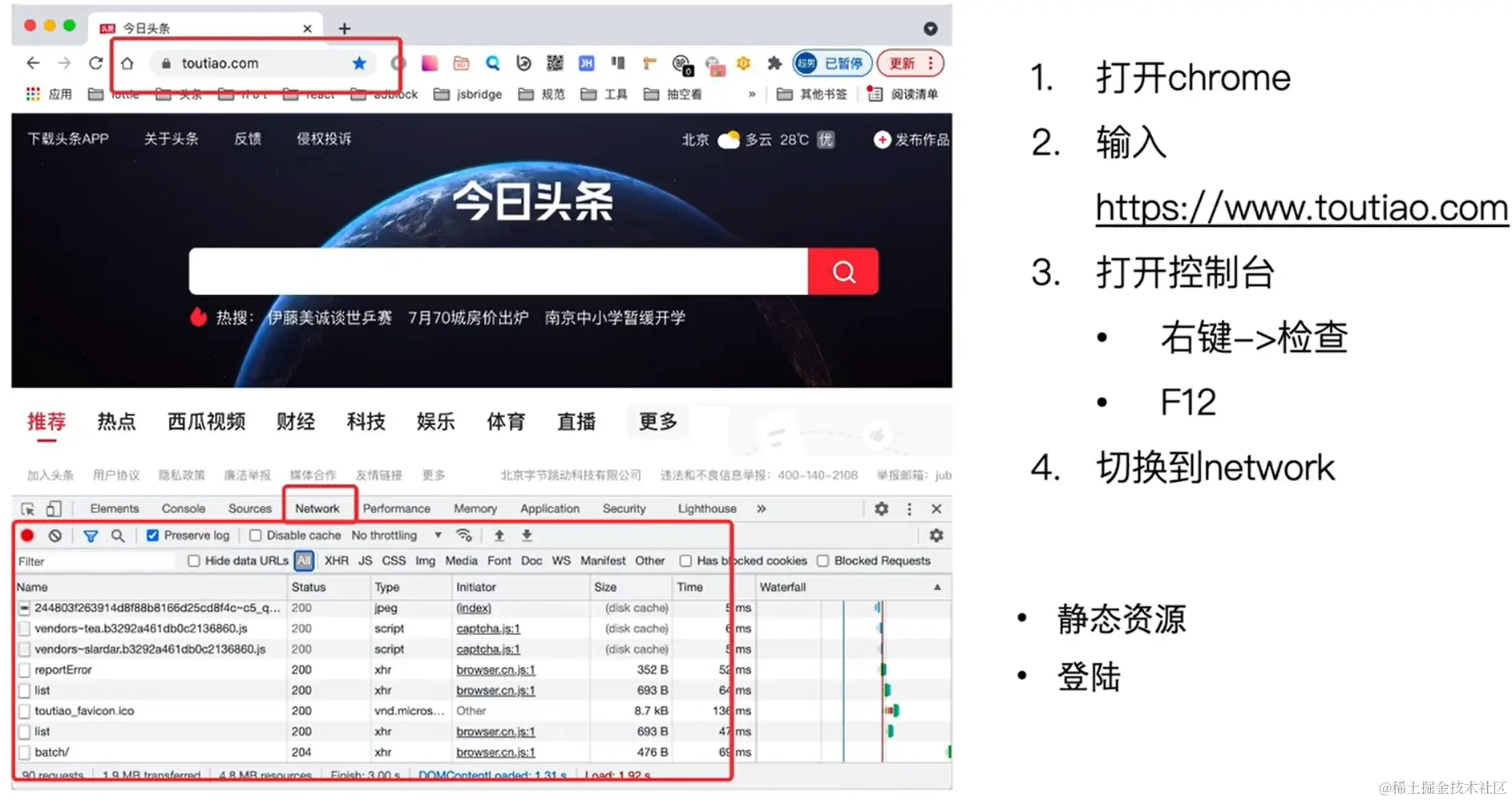Screen dimensions: 1512x801
Task: Import a HAR file with upload arrow
Action: pyautogui.click(x=499, y=535)
